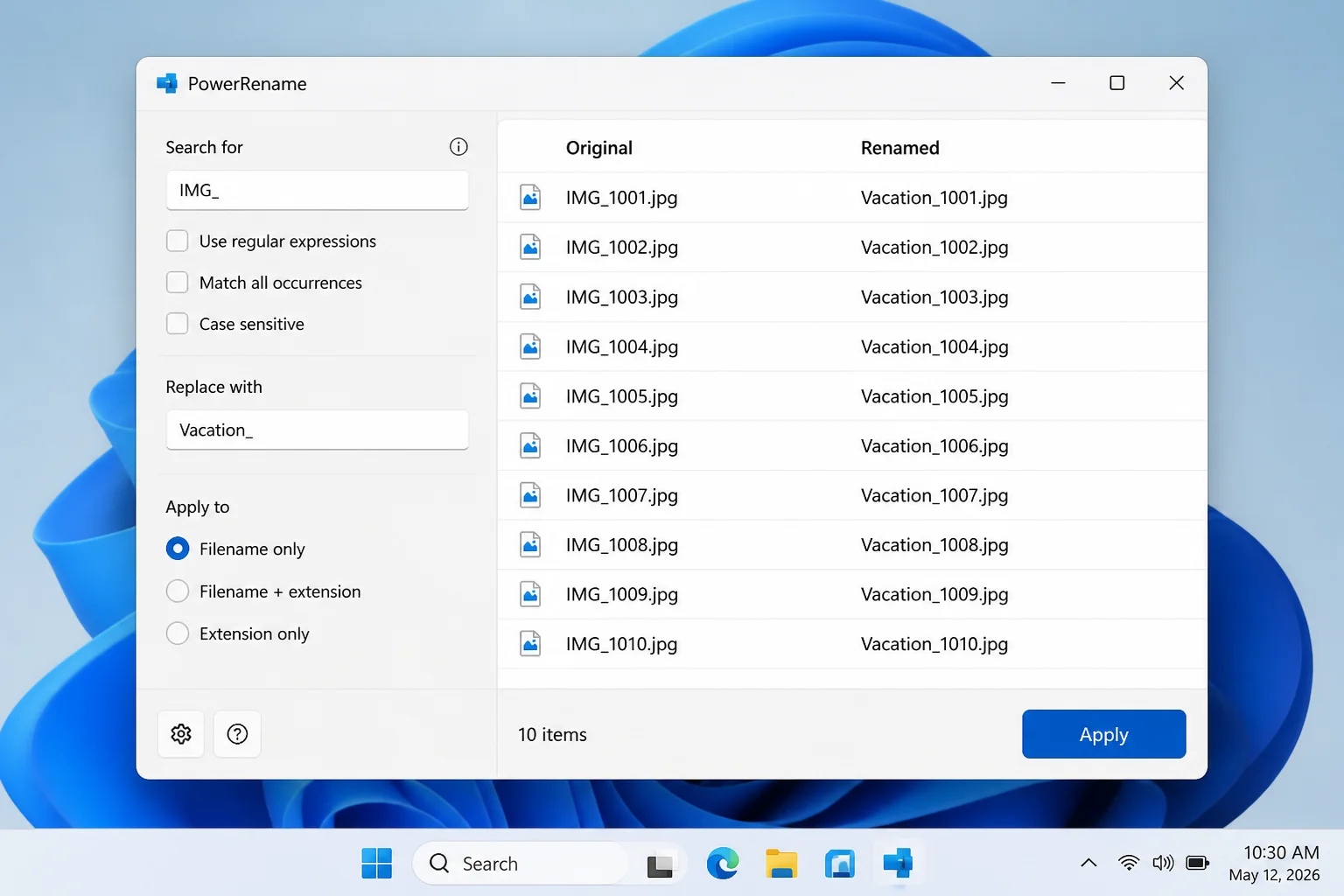The width and height of the screenshot is (1344, 896).
Task: Select the Filename only radio option
Action: pos(177,549)
